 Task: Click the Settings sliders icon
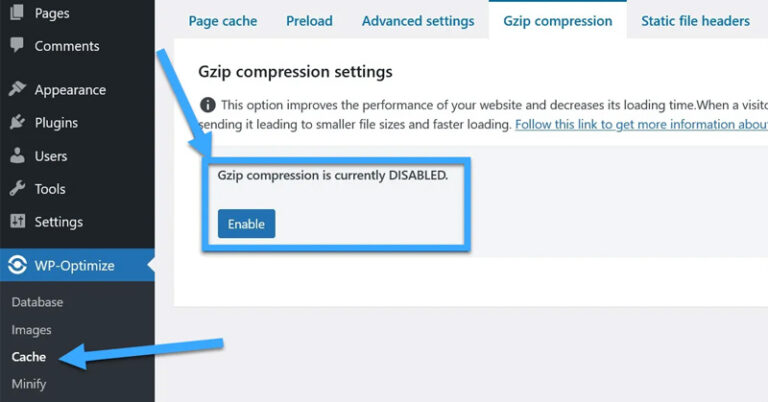pyautogui.click(x=17, y=222)
